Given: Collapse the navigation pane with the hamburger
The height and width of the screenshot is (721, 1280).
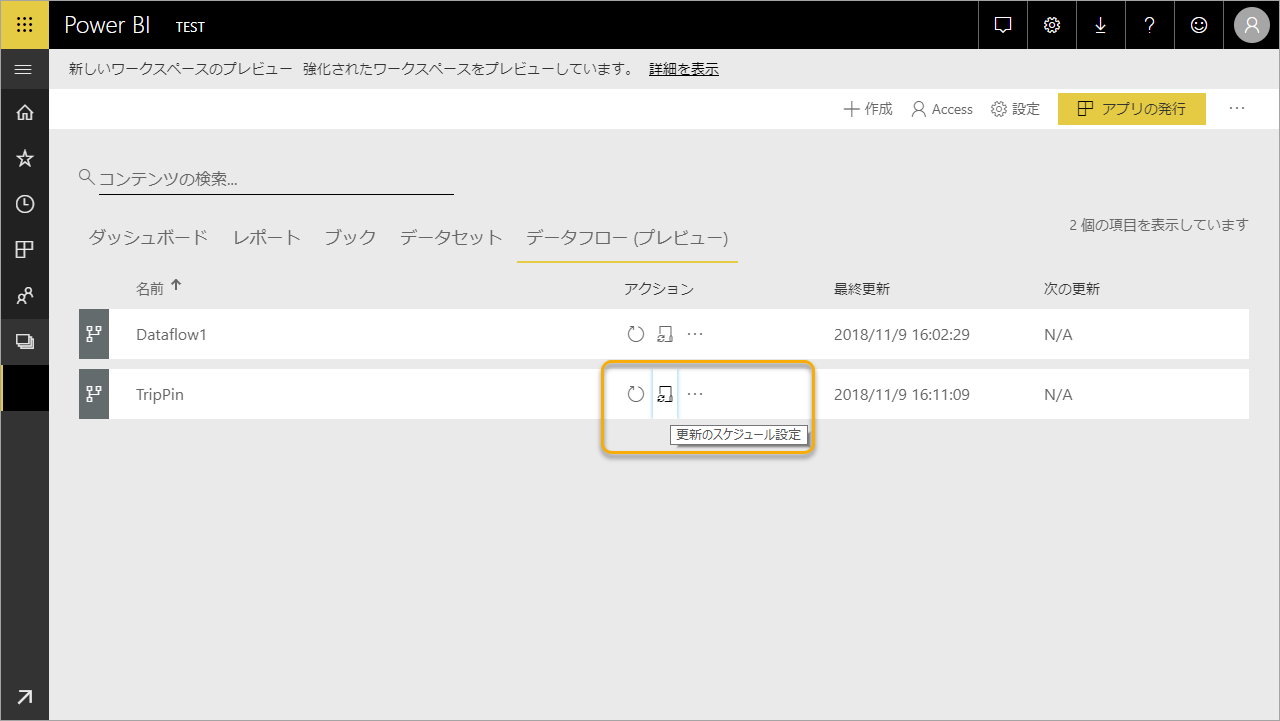Looking at the screenshot, I should click(x=25, y=69).
